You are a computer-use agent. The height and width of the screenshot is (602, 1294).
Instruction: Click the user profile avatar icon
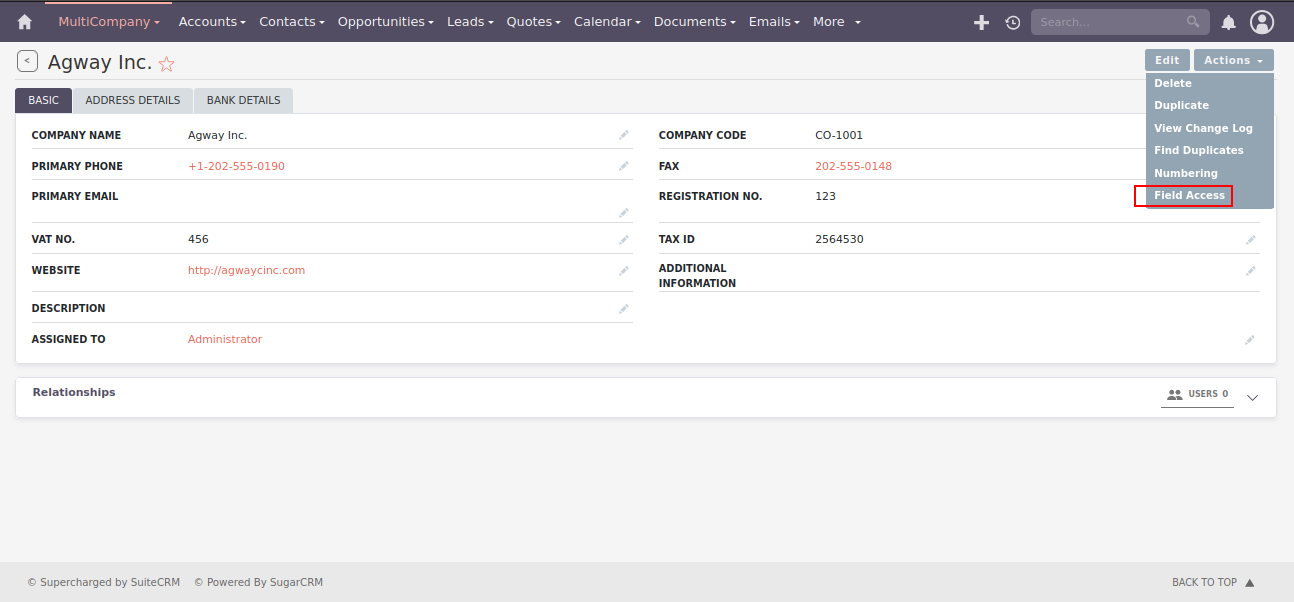[x=1262, y=21]
